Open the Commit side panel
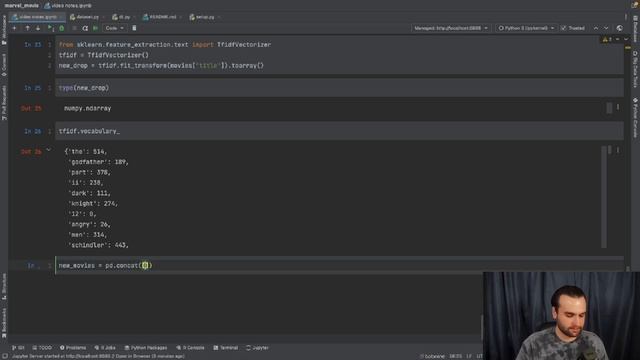This screenshot has height=360, width=640. 4,65
